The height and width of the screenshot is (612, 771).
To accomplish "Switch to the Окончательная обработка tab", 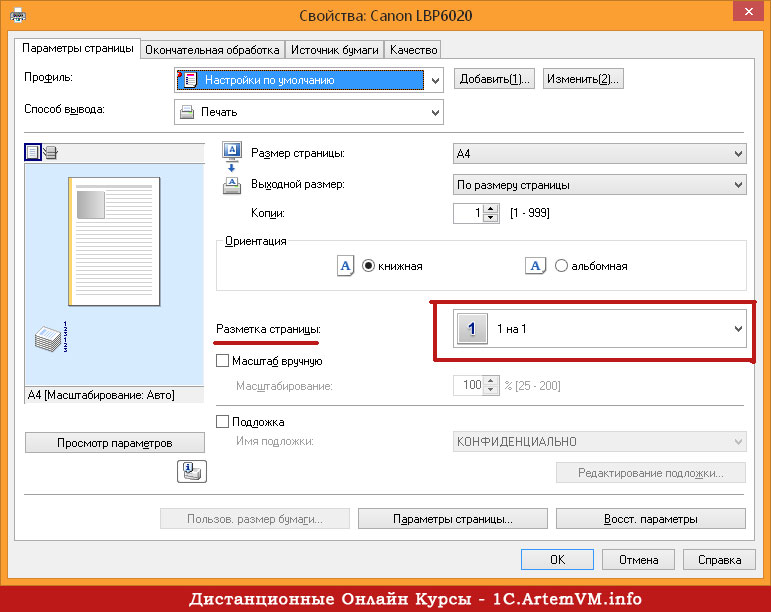I will (213, 49).
